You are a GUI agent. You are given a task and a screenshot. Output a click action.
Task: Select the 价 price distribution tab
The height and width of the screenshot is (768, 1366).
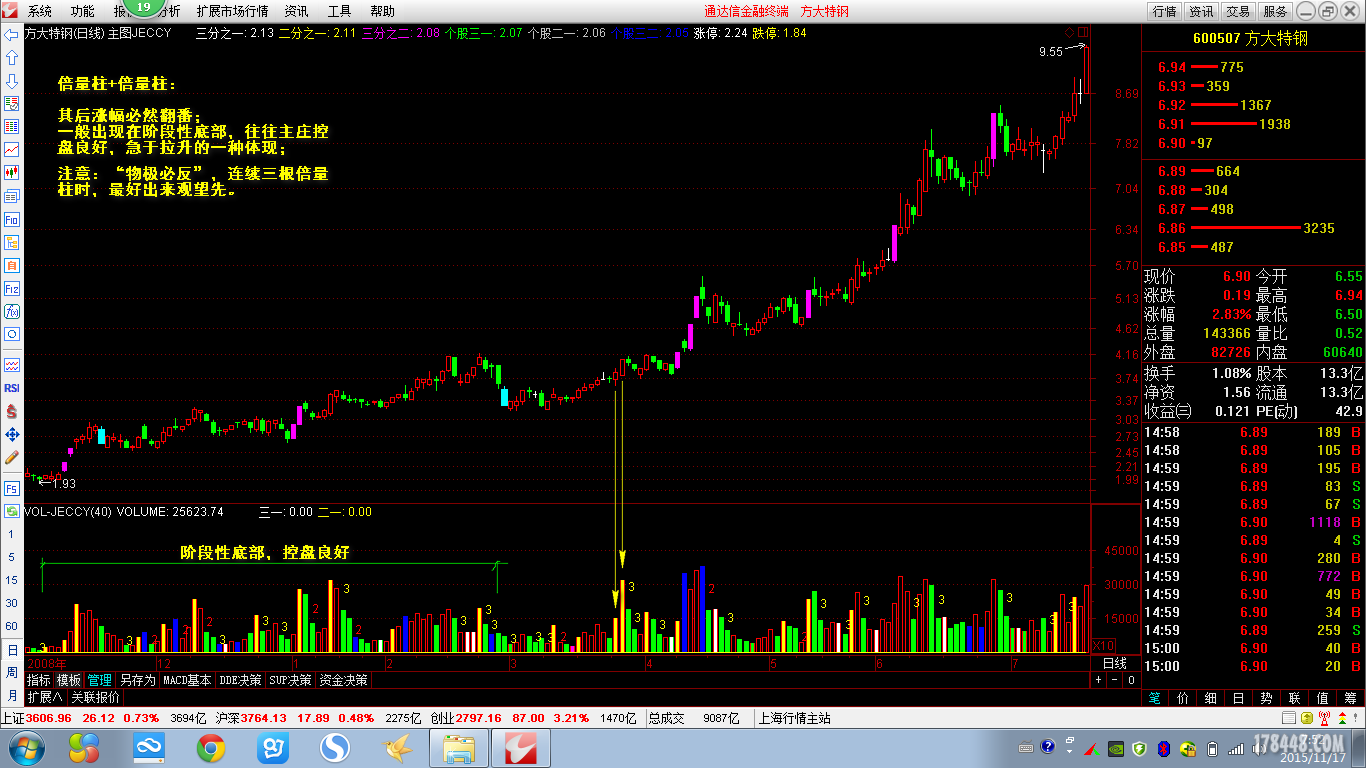(x=1183, y=697)
